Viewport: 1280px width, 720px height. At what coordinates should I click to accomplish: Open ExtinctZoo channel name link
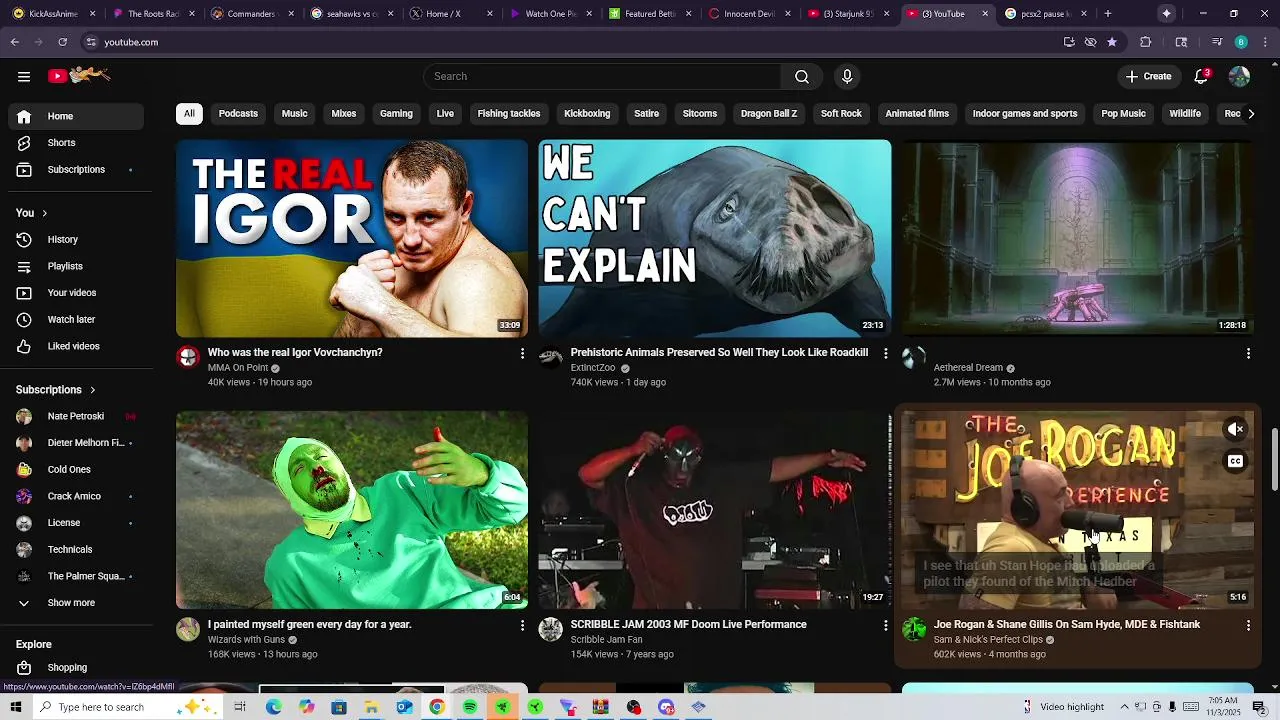pos(593,368)
